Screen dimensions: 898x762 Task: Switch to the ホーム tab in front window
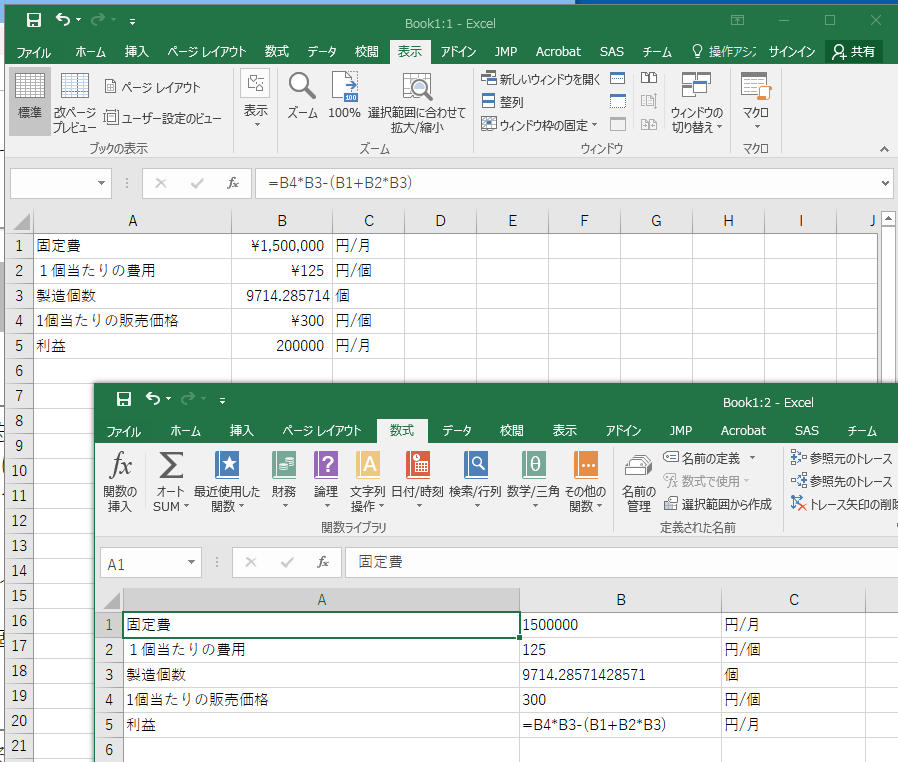pyautogui.click(x=186, y=431)
